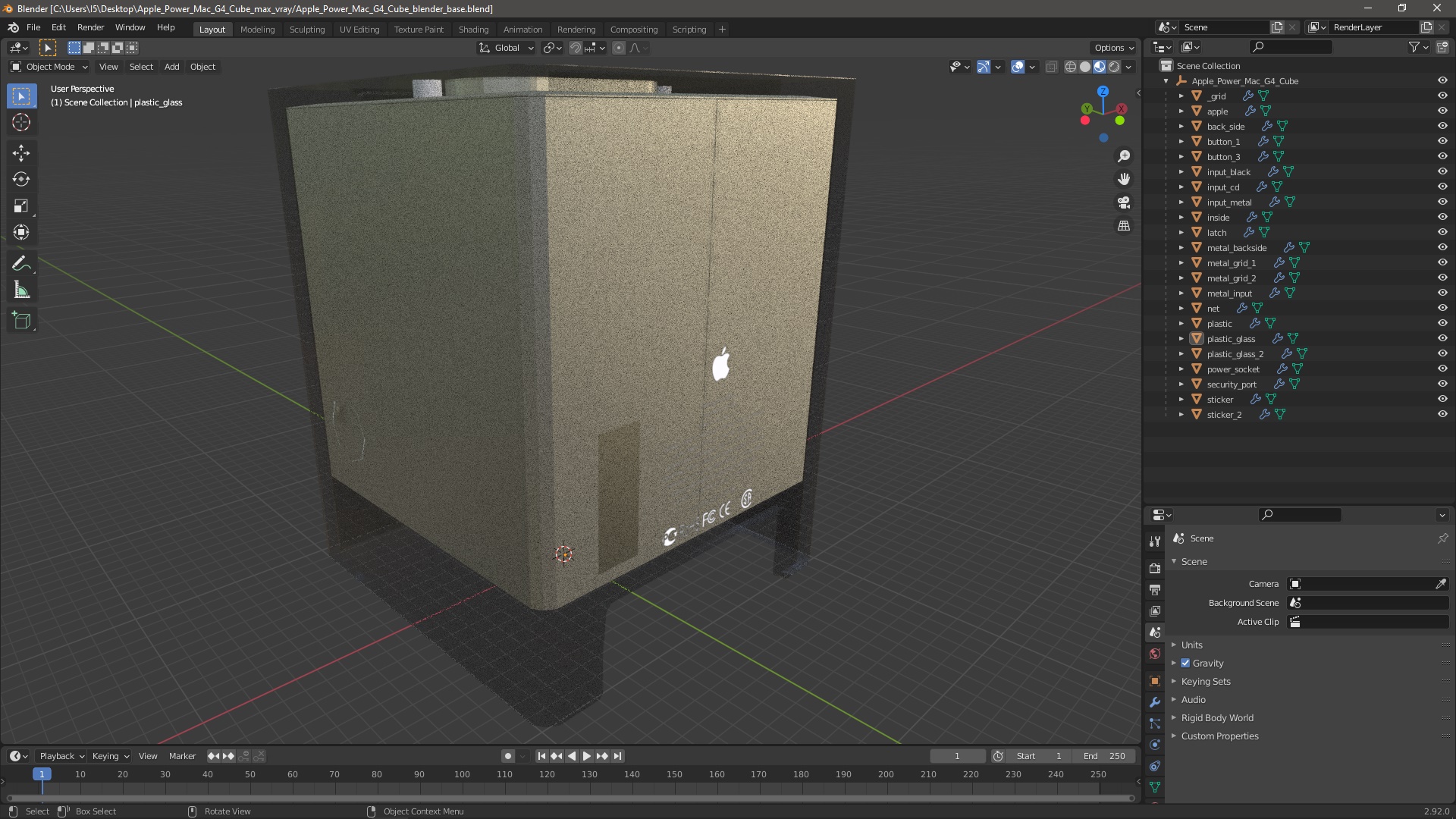Open the Options dropdown

tap(1114, 48)
